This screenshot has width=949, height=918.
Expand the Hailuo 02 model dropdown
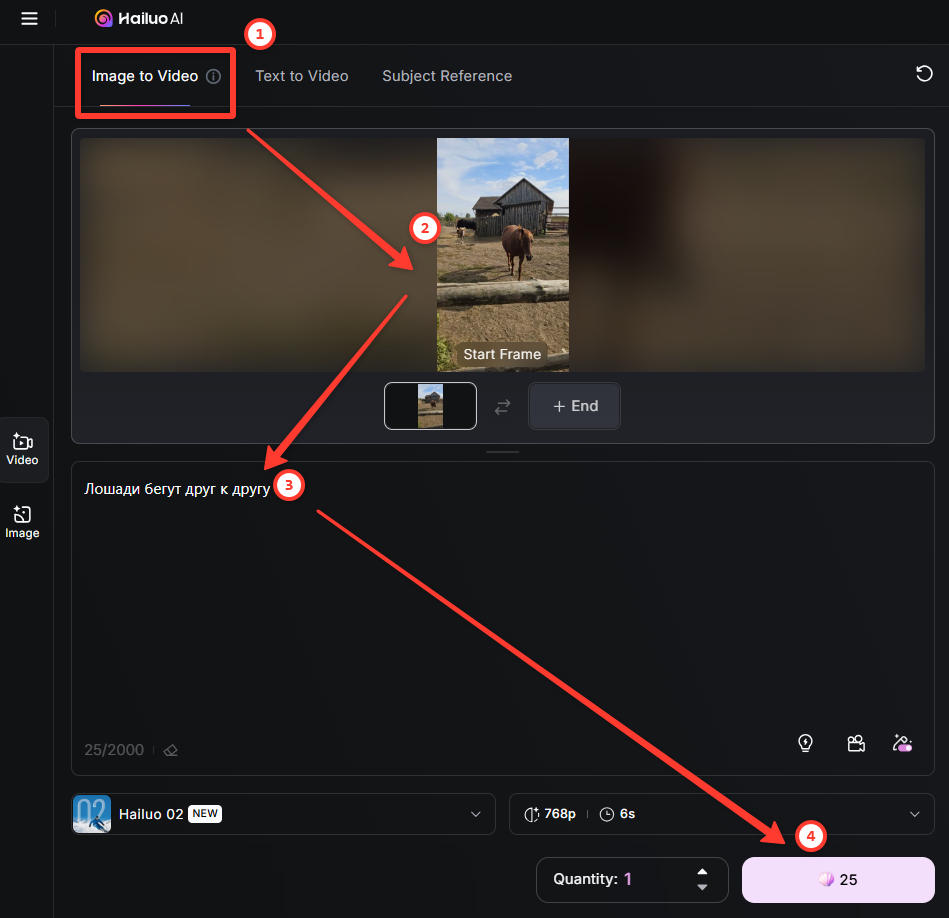coord(476,814)
